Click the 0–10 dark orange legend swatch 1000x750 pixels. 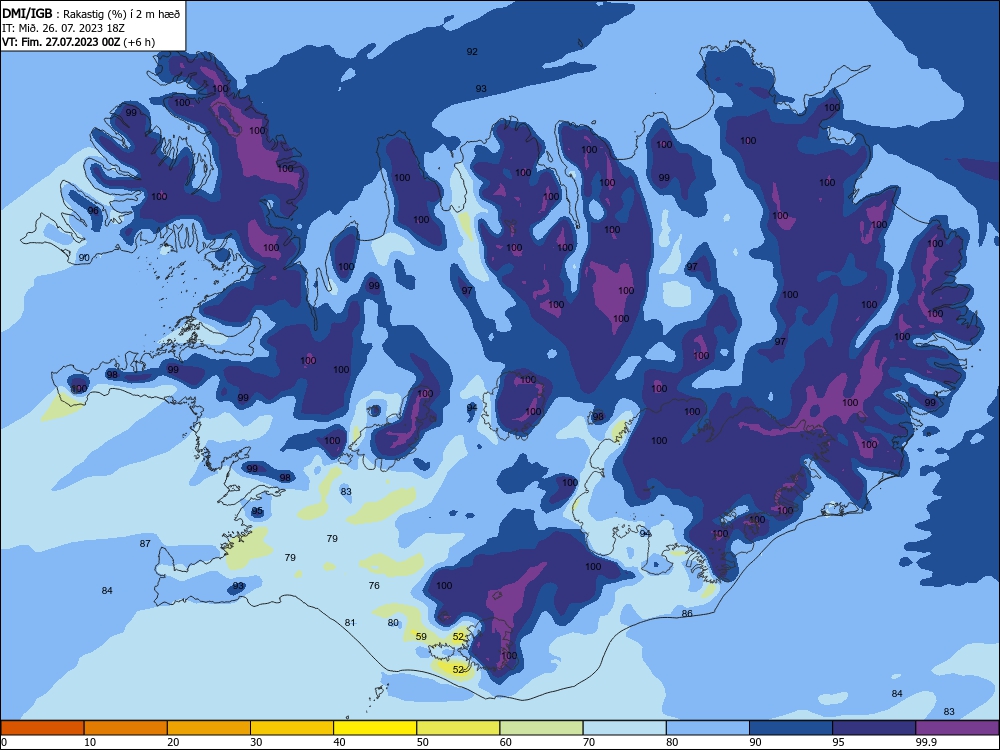tap(42, 728)
